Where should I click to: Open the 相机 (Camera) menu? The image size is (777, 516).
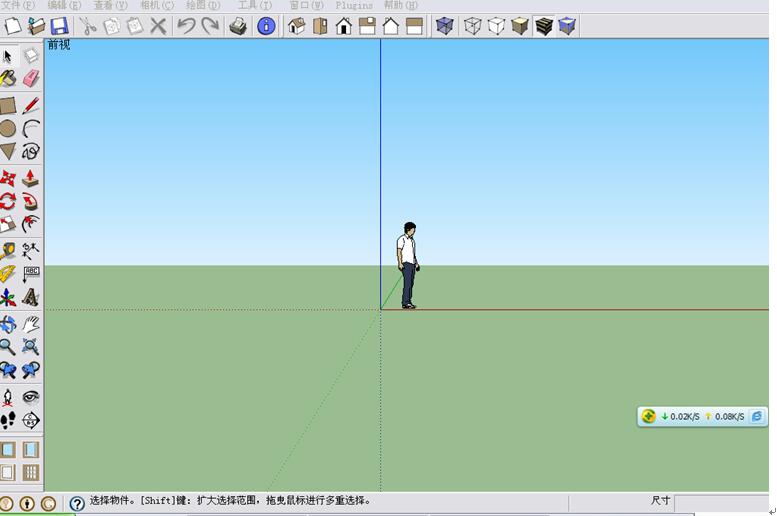tap(156, 5)
